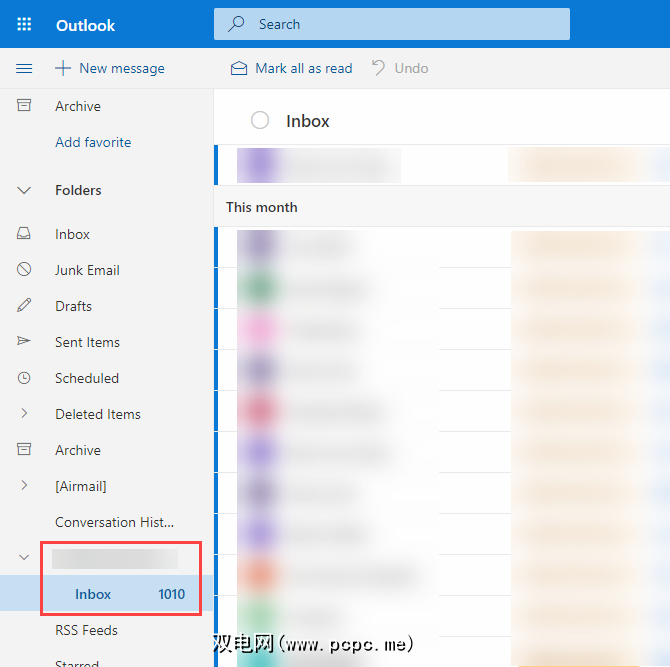
Task: Click Add favorite link
Action: [x=93, y=142]
